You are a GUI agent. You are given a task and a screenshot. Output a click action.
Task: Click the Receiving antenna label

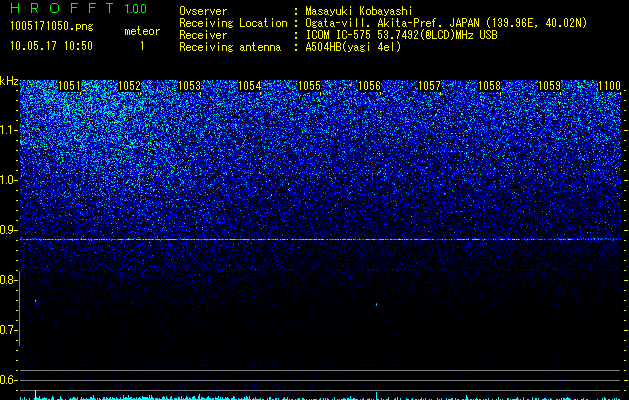[230, 47]
